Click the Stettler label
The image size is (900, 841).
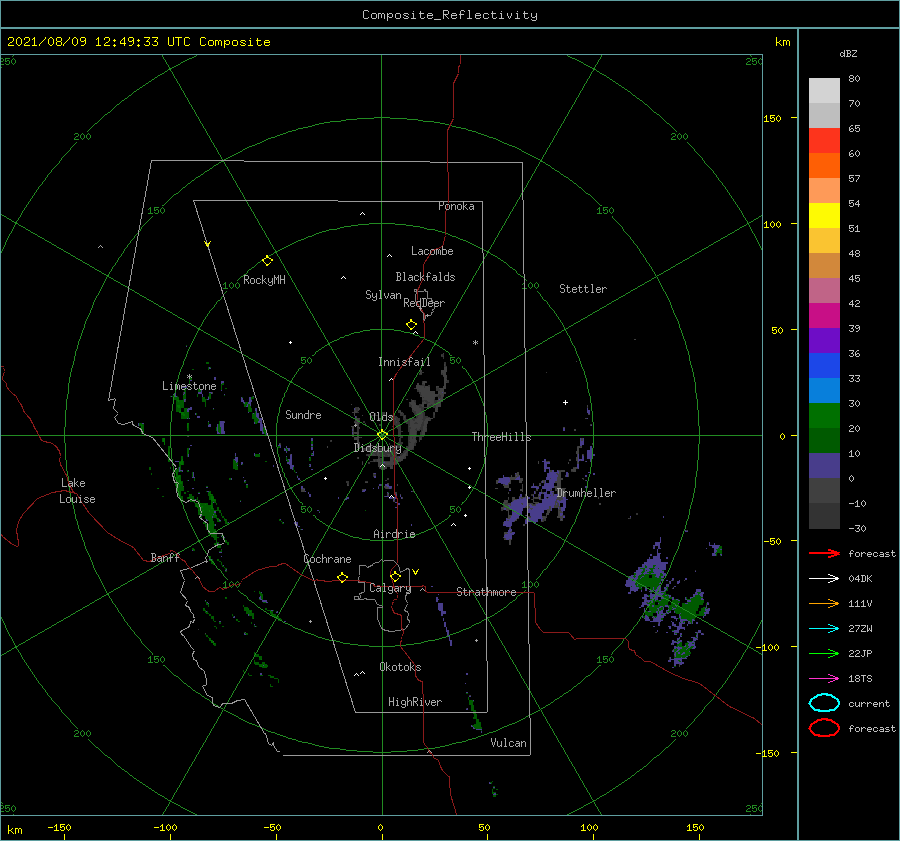pyautogui.click(x=583, y=289)
